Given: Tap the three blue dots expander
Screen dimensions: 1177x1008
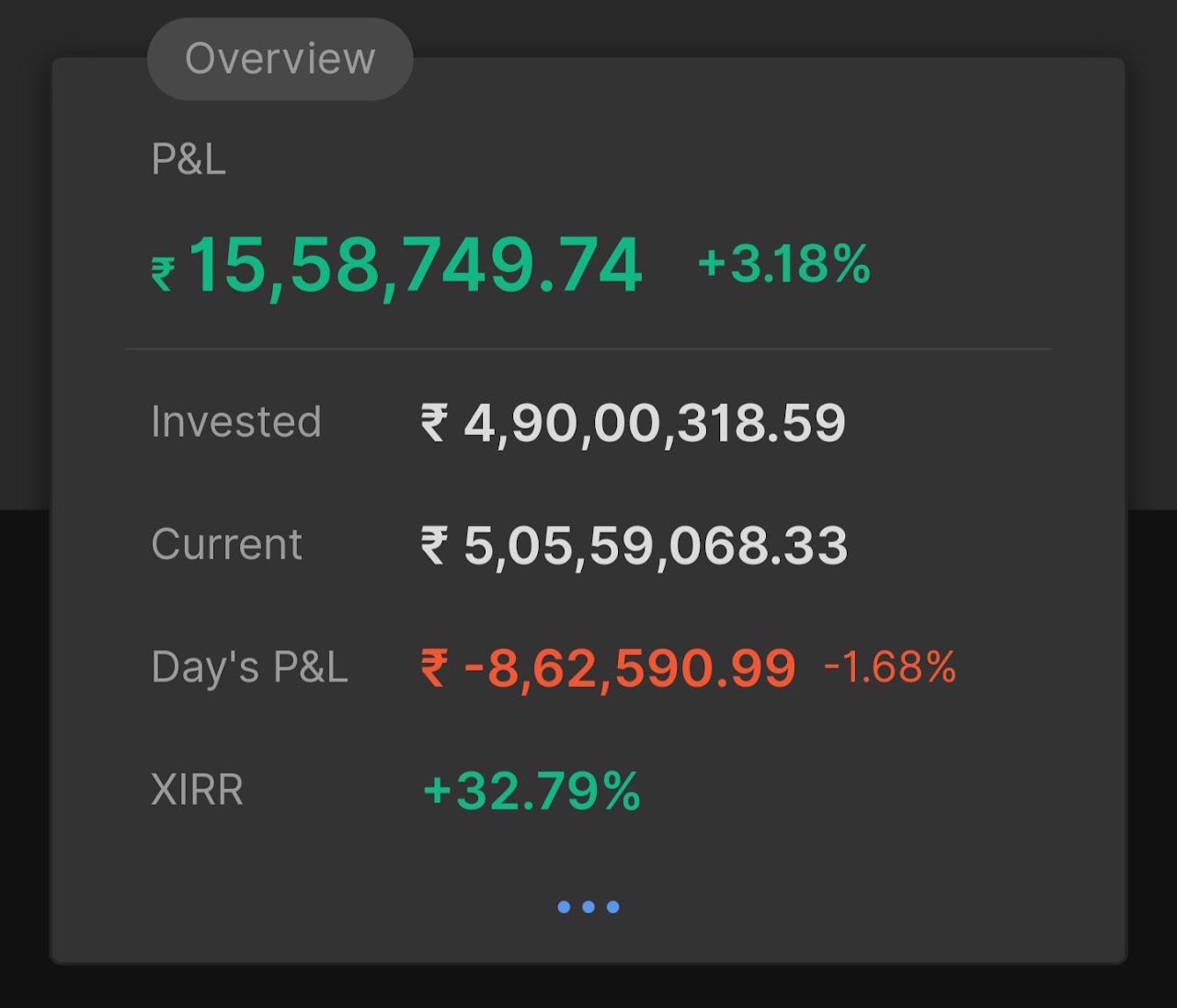Looking at the screenshot, I should click(x=588, y=907).
